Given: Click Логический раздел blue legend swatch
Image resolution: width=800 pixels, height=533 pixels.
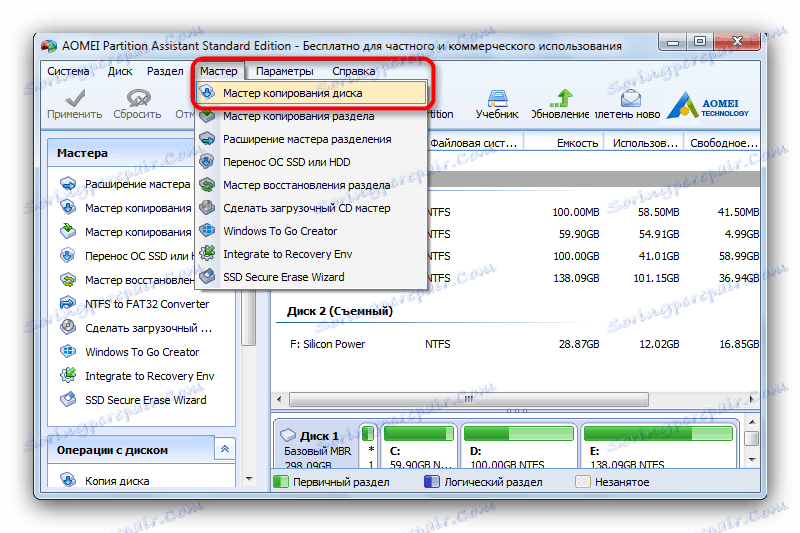Looking at the screenshot, I should pyautogui.click(x=432, y=481).
